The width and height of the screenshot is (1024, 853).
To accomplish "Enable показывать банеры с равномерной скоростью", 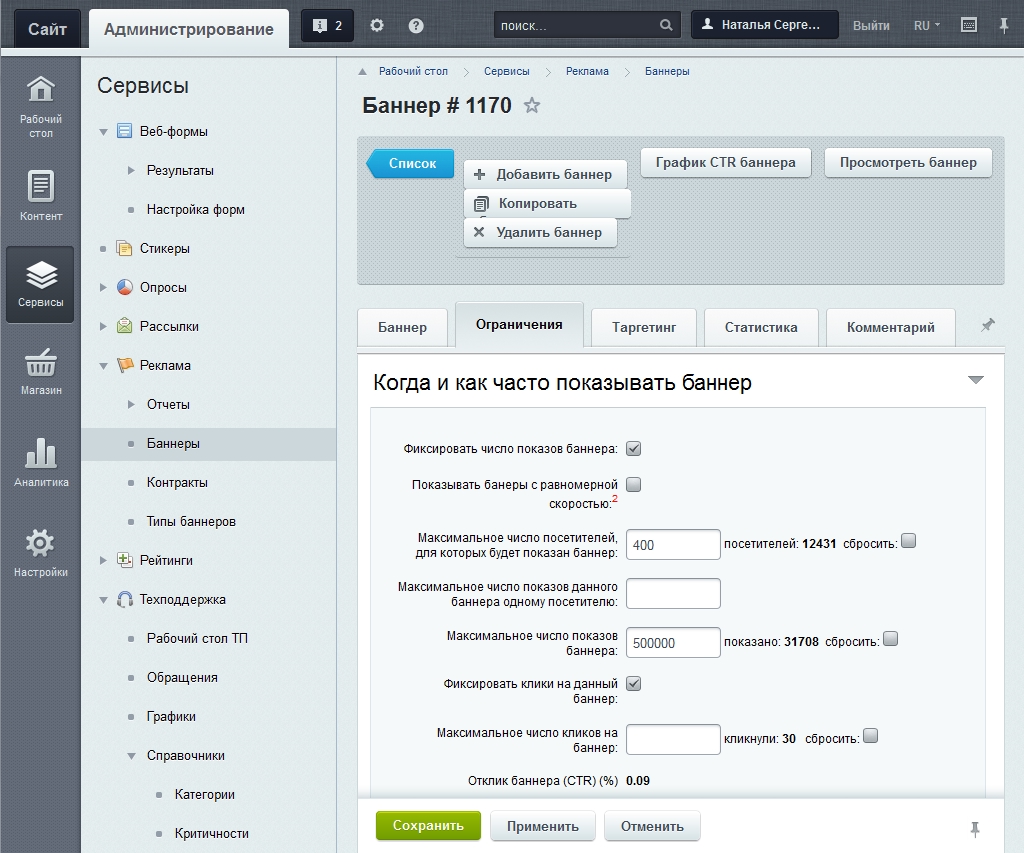I will click(633, 485).
